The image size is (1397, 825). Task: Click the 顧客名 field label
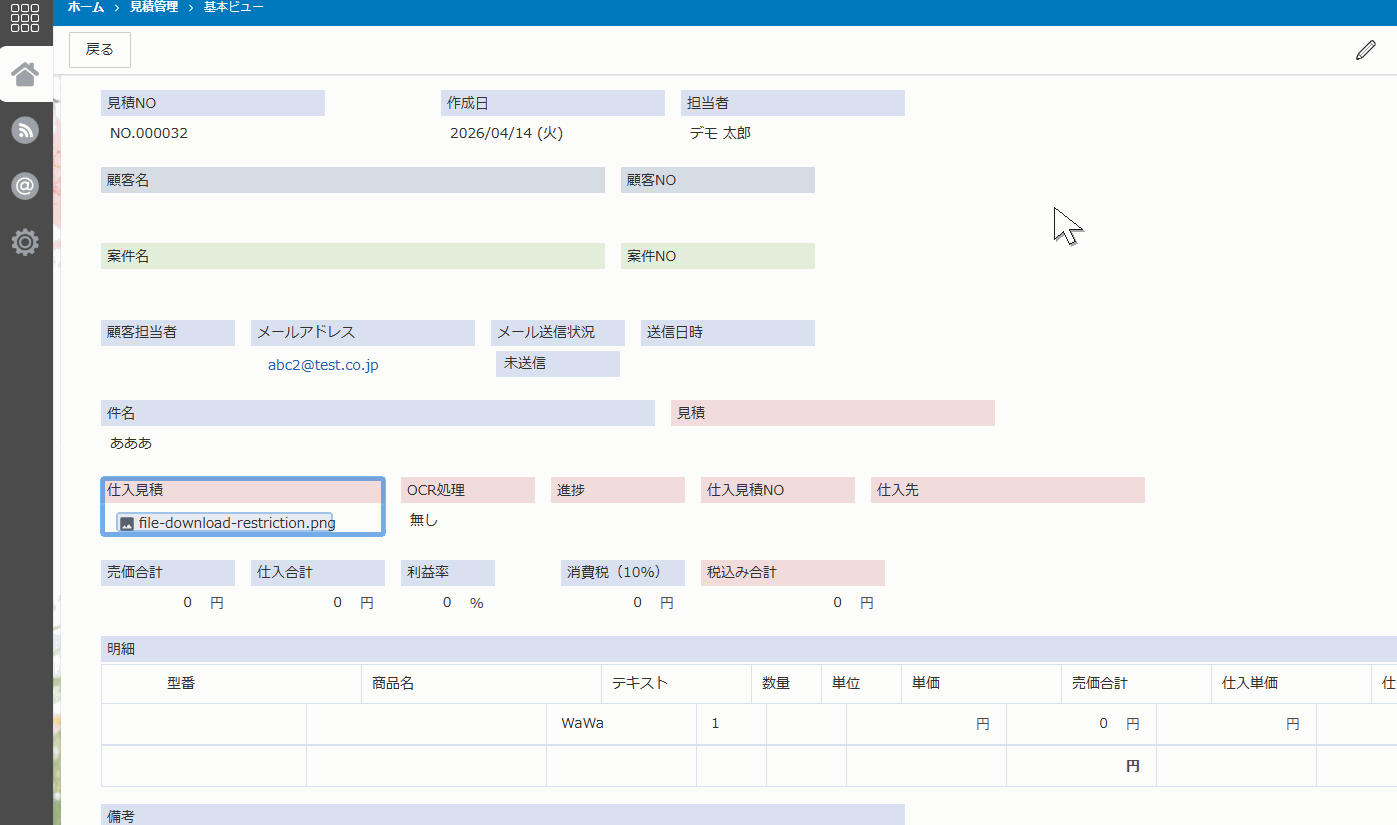coord(353,180)
